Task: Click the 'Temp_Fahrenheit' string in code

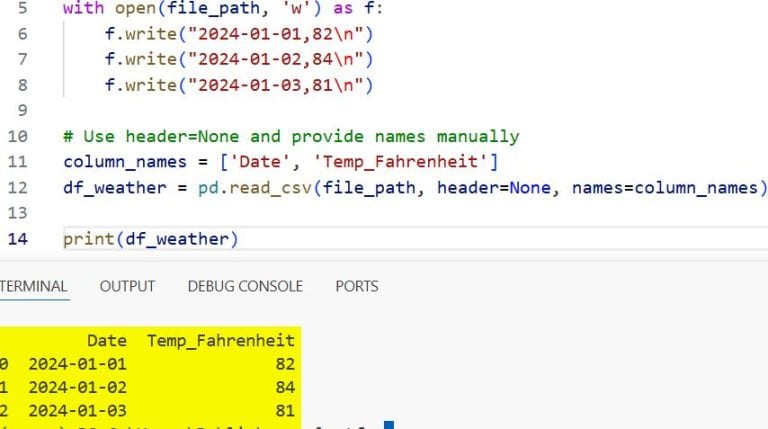Action: pos(400,162)
